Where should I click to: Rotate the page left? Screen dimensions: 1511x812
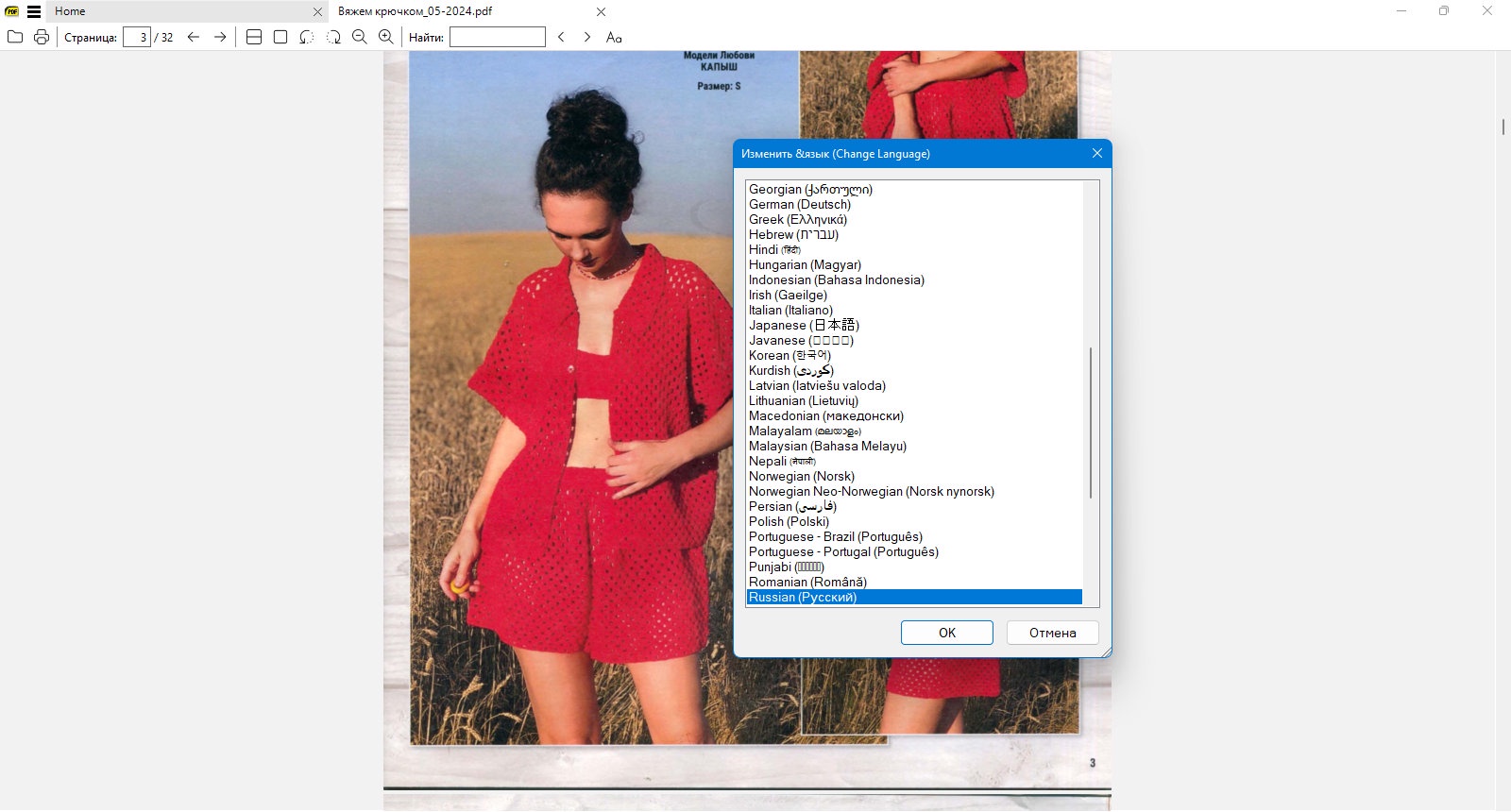pyautogui.click(x=307, y=37)
